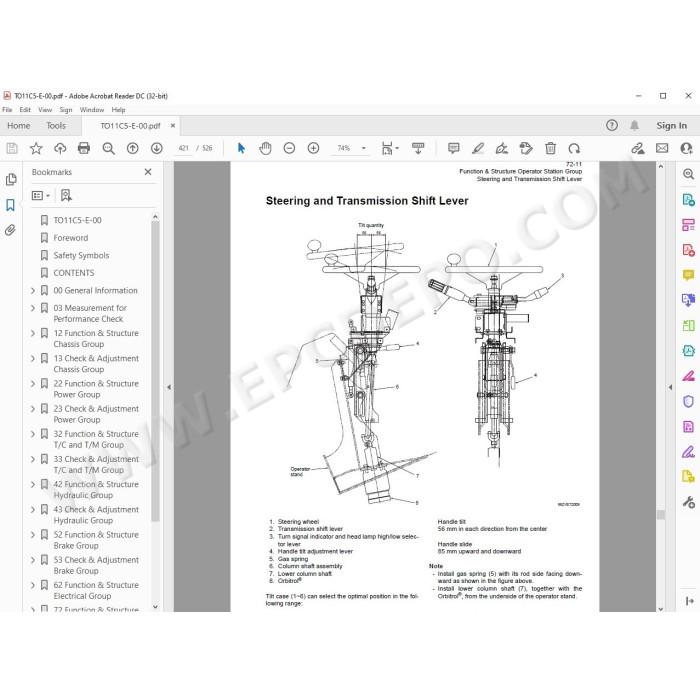Rotate the page view
Screen dimensions: 700x700
click(x=575, y=148)
